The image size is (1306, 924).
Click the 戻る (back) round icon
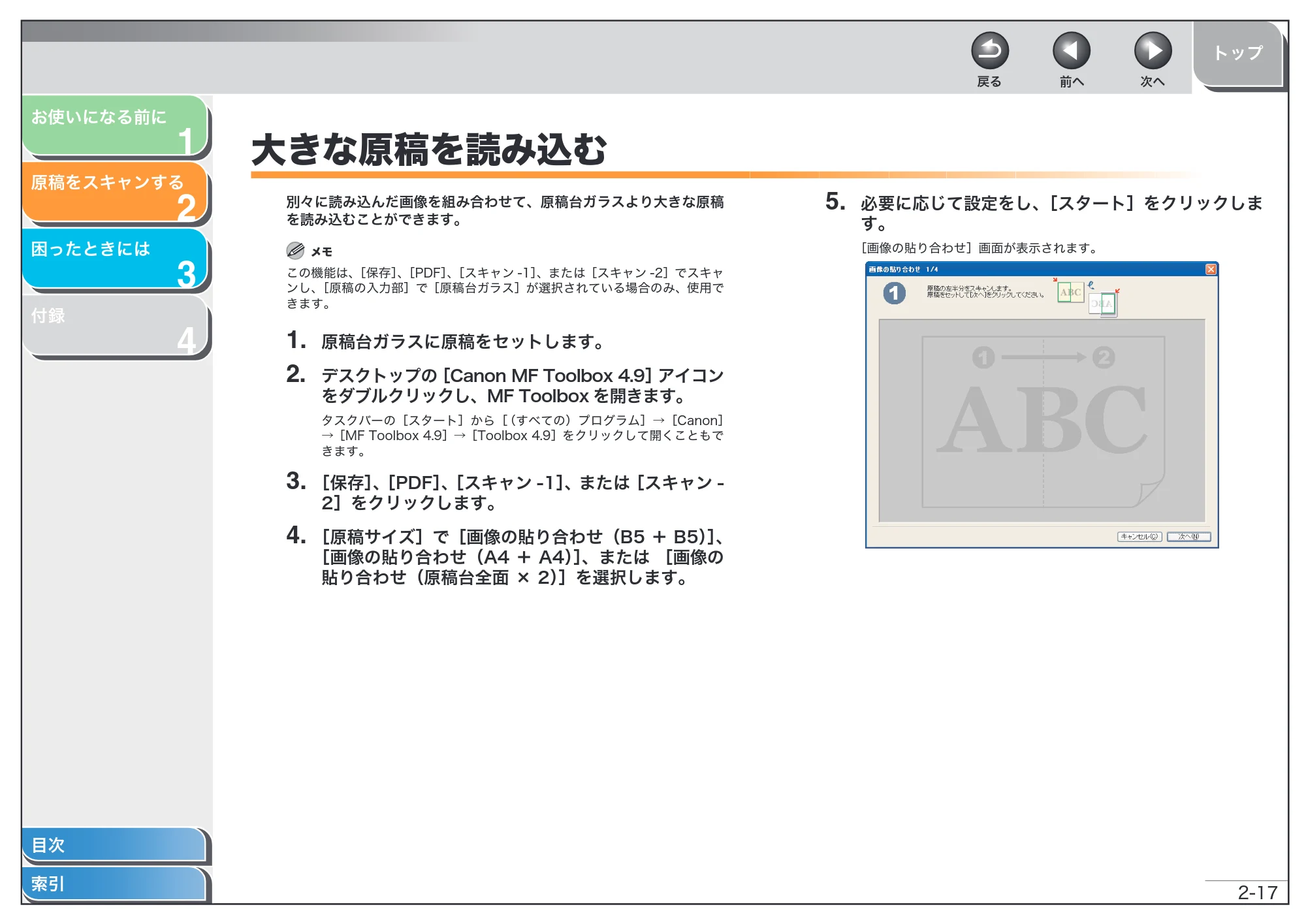coord(990,51)
